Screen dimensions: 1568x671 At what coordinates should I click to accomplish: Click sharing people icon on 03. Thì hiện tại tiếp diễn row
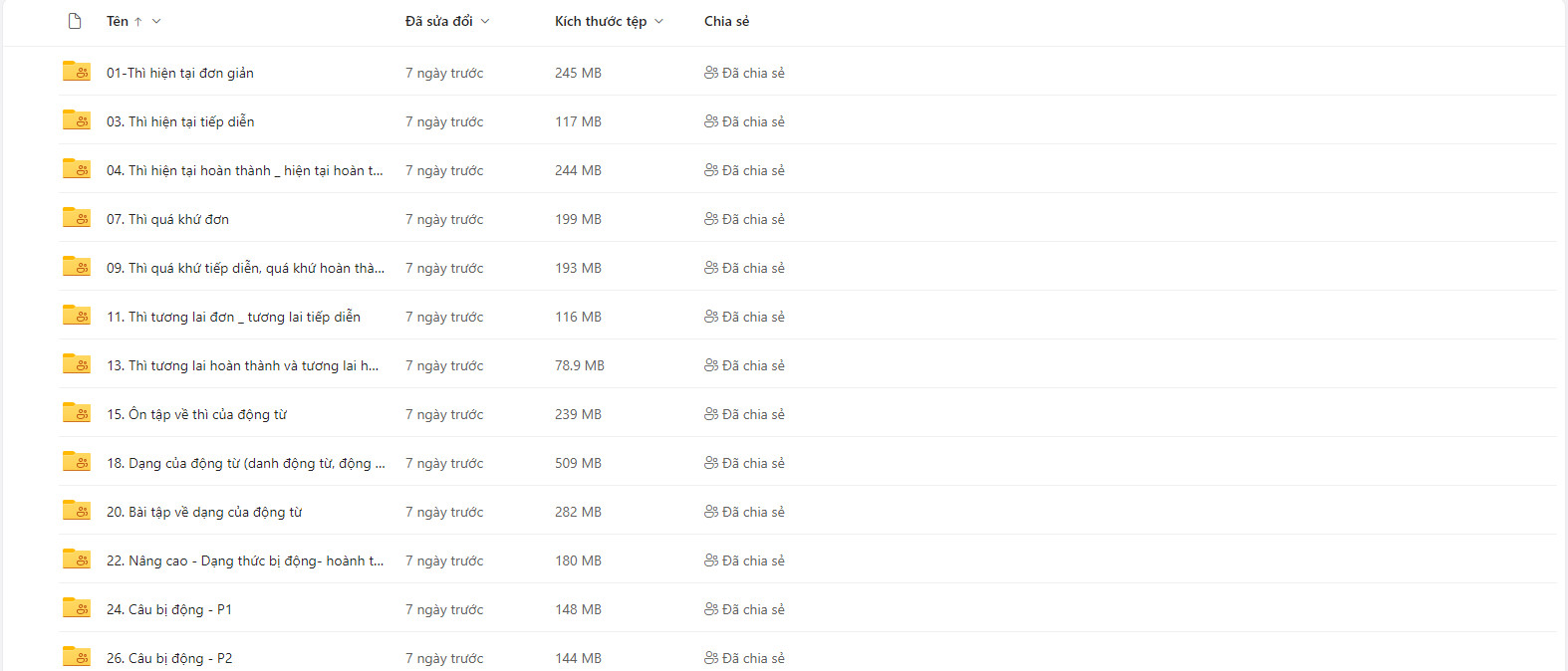(x=711, y=121)
